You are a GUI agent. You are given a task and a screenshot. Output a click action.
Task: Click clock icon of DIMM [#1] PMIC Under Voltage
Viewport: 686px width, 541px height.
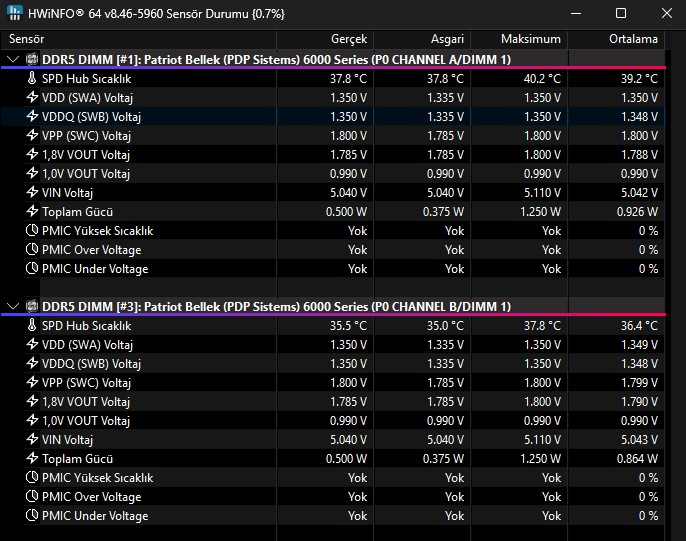pos(32,269)
